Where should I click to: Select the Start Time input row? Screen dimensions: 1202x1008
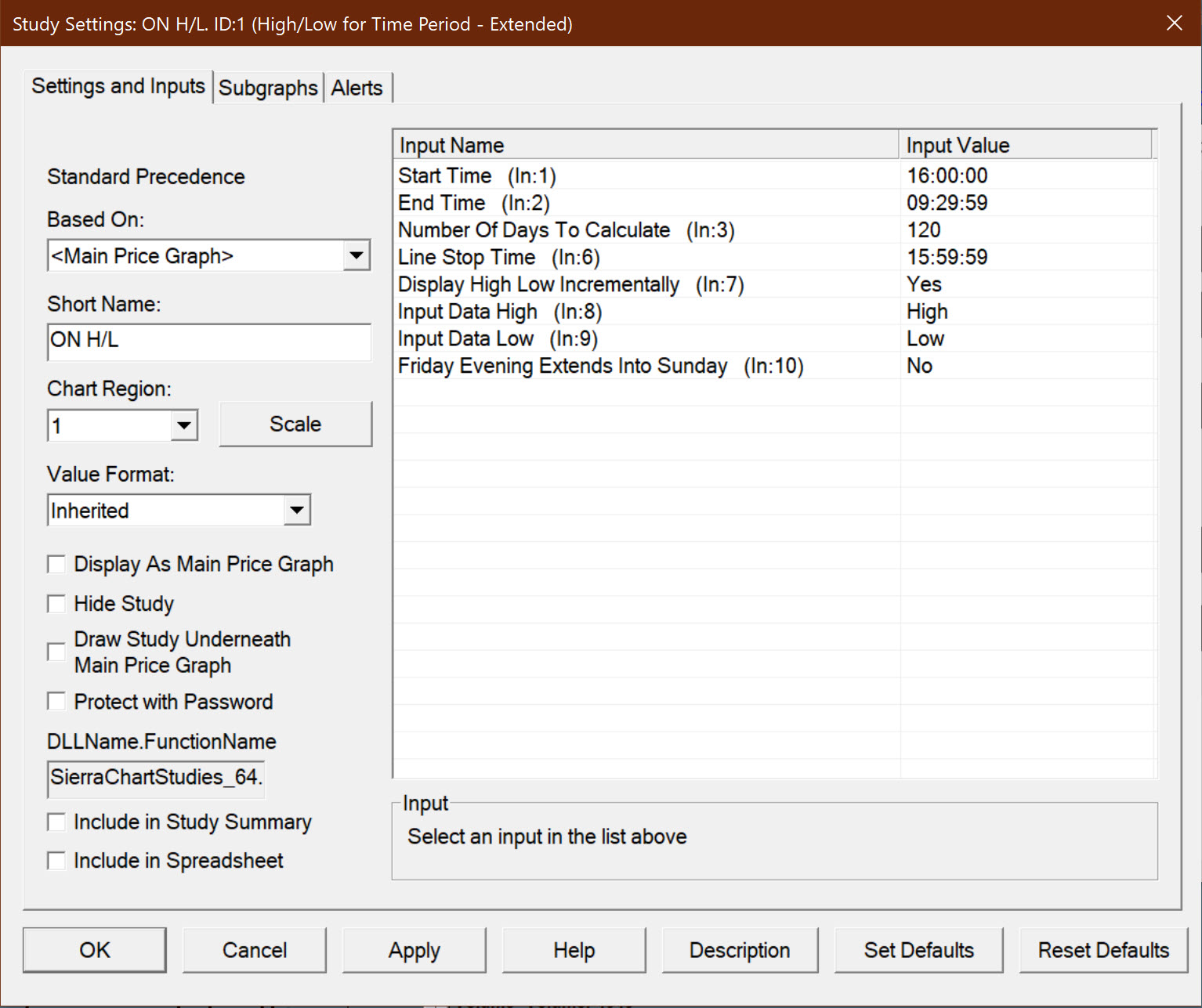(646, 175)
